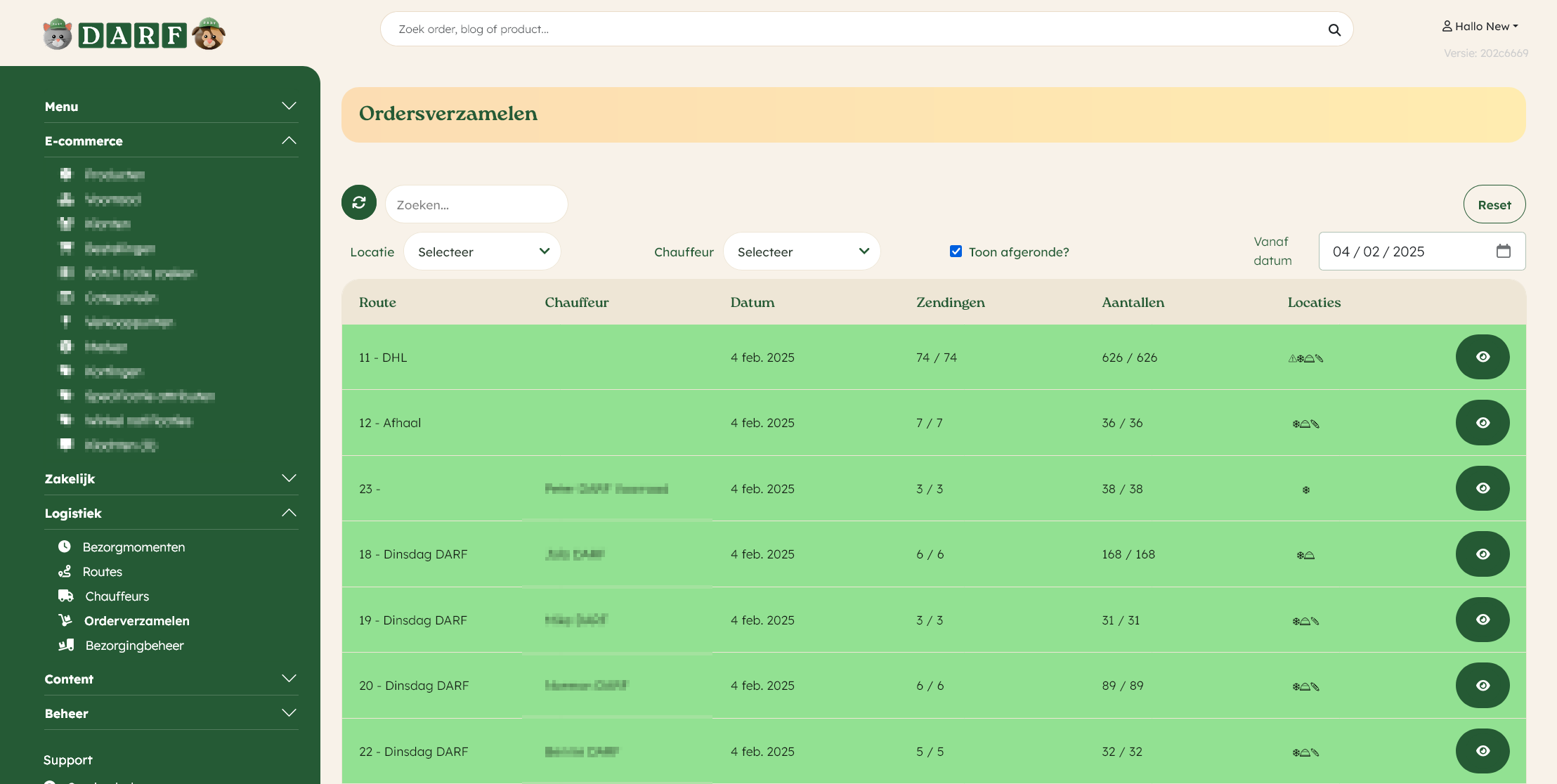Screen dimensions: 1557x784
Task: View details of route 11 - DHL
Action: [x=1483, y=357]
